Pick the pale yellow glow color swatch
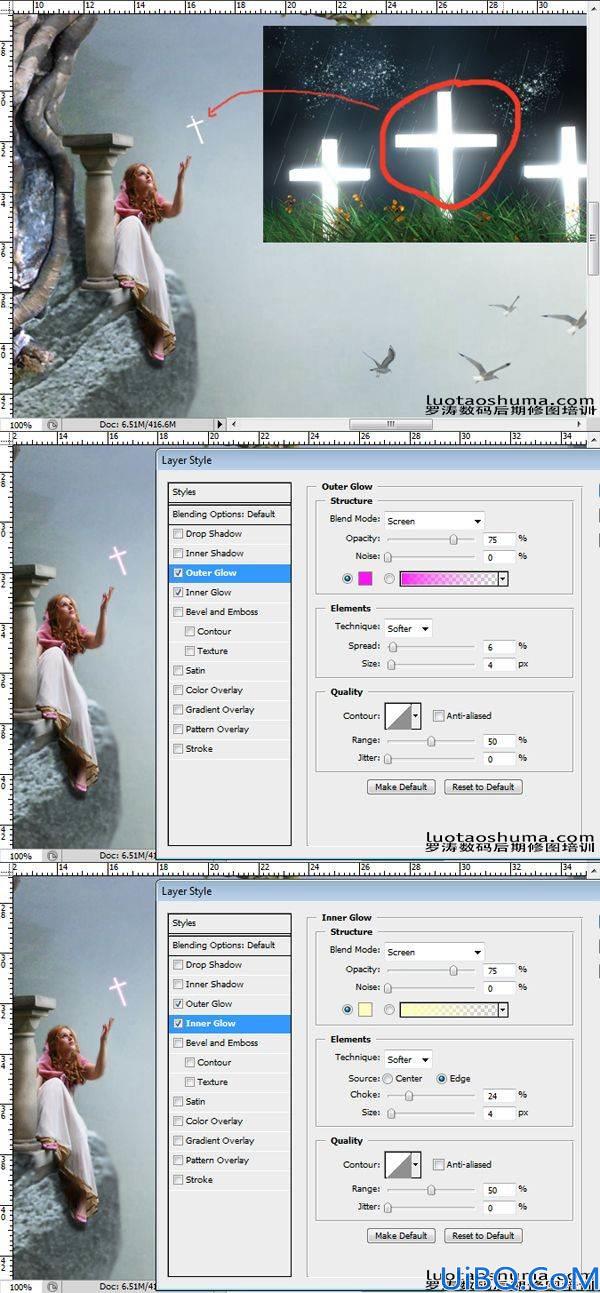The height and width of the screenshot is (1293, 600). click(x=365, y=1009)
